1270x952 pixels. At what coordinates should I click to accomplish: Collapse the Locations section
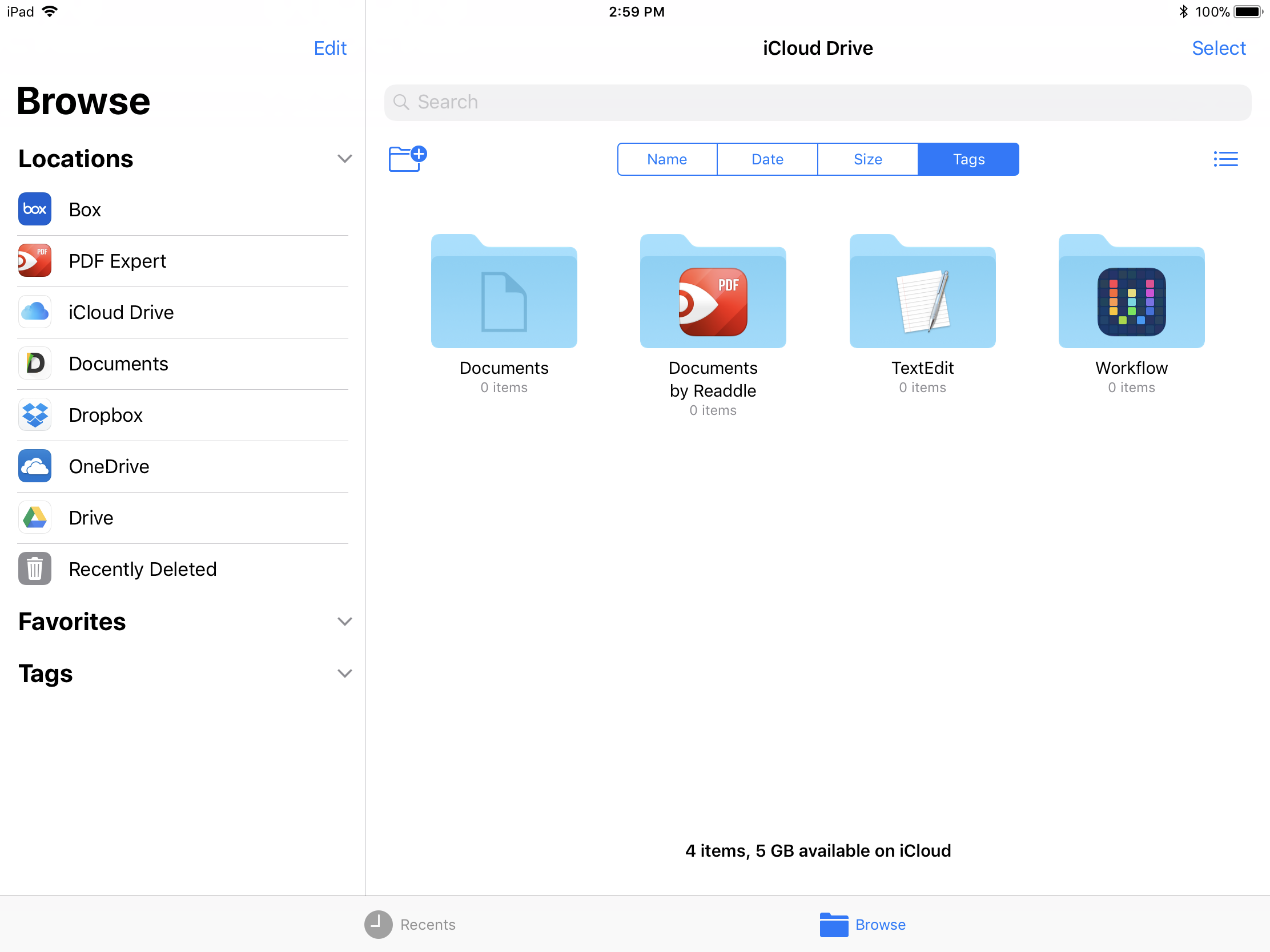(x=344, y=159)
